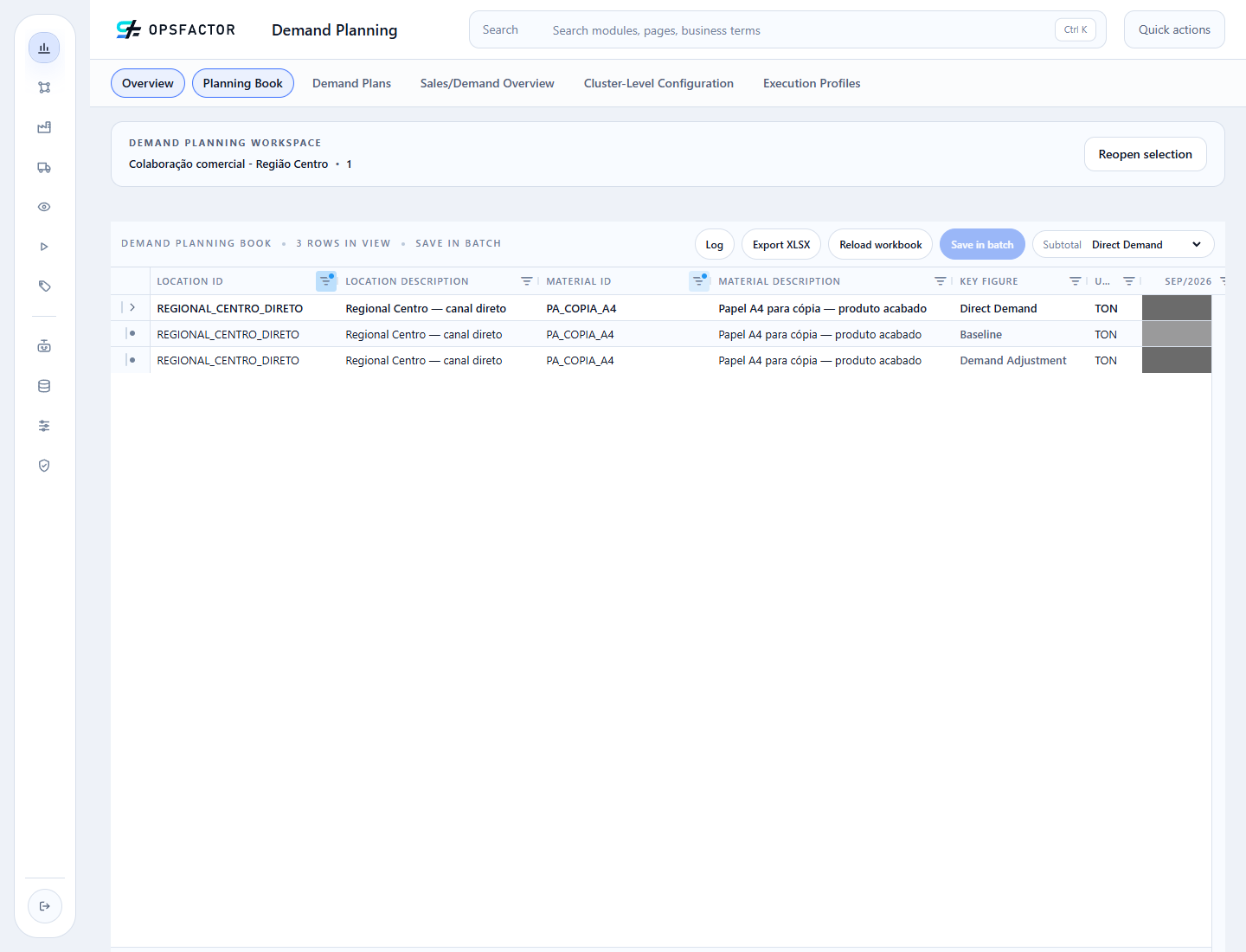Click the Reopen selection button

click(1146, 154)
